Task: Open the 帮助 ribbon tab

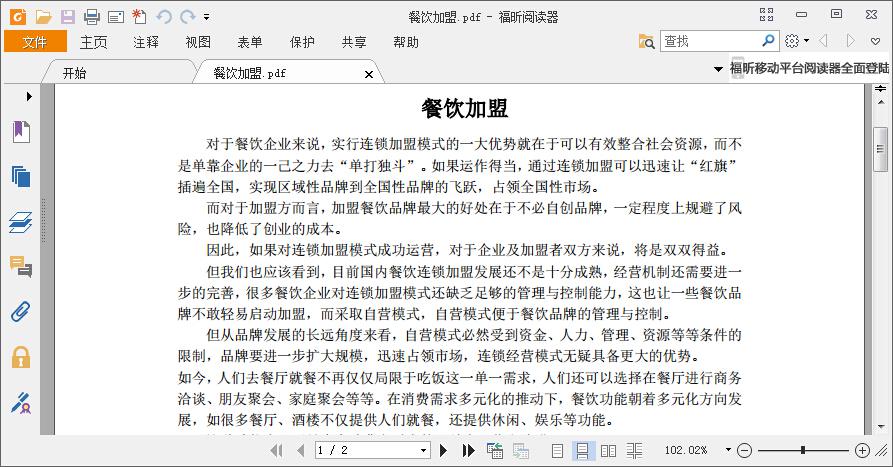Action: [x=406, y=42]
